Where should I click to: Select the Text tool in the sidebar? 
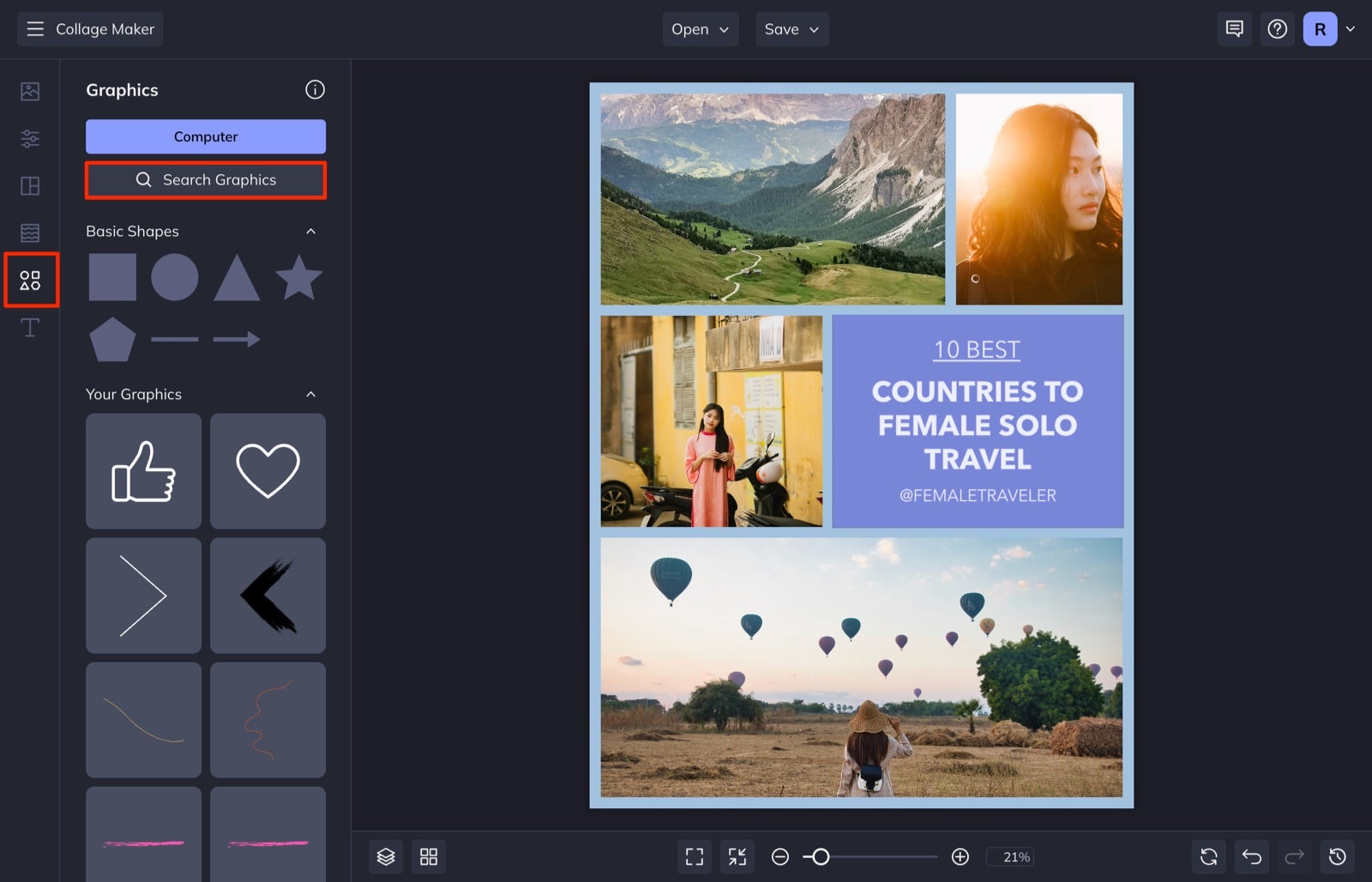tap(31, 327)
